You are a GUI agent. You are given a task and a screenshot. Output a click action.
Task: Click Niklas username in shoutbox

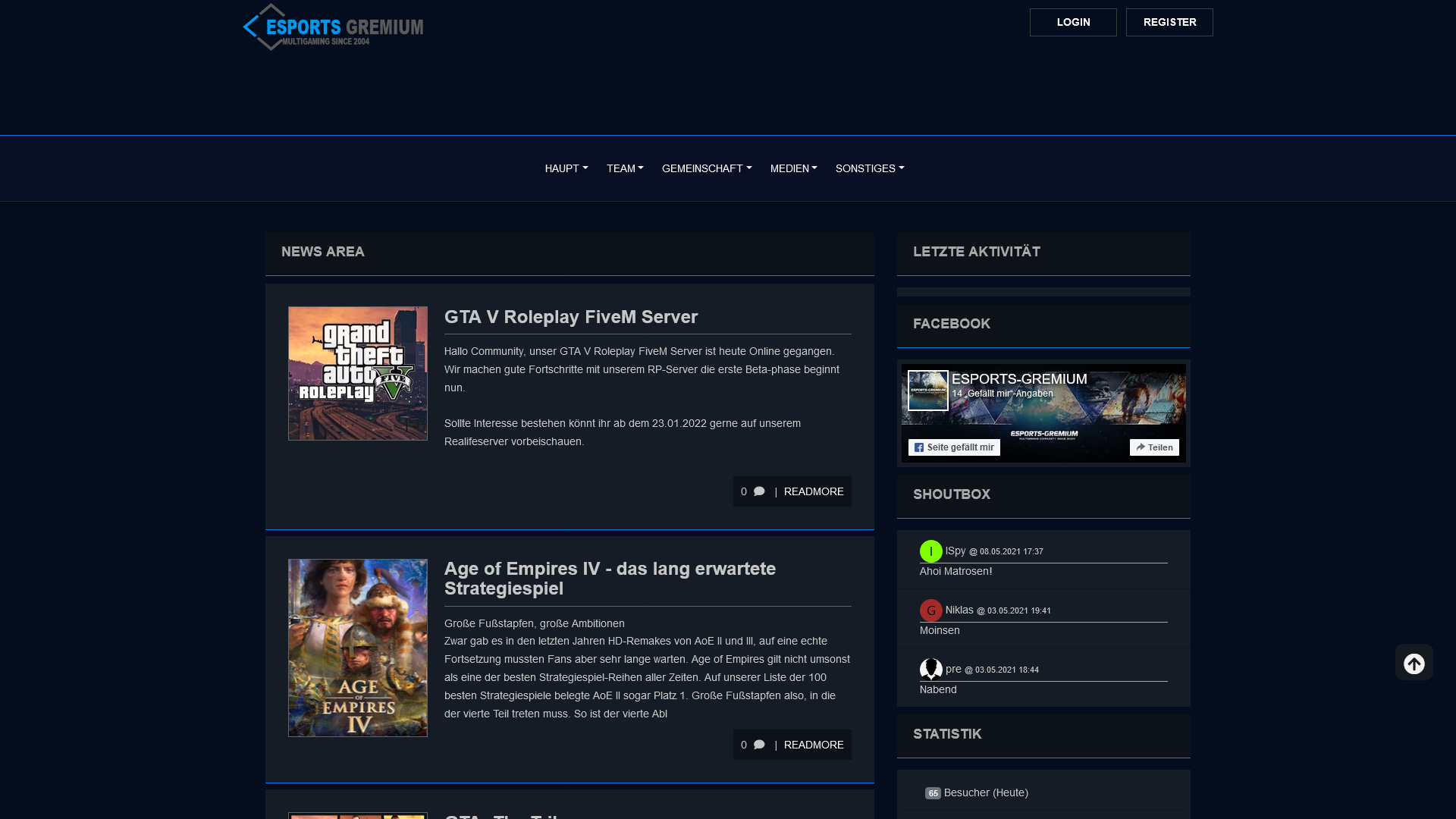coord(959,610)
